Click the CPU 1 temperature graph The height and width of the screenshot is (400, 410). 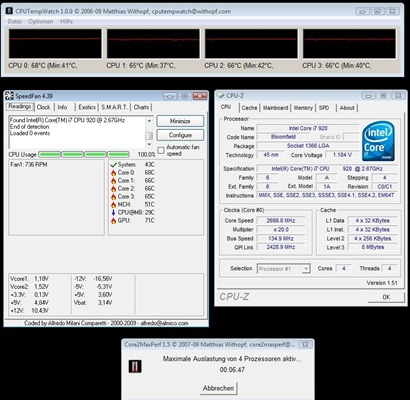pyautogui.click(x=153, y=44)
